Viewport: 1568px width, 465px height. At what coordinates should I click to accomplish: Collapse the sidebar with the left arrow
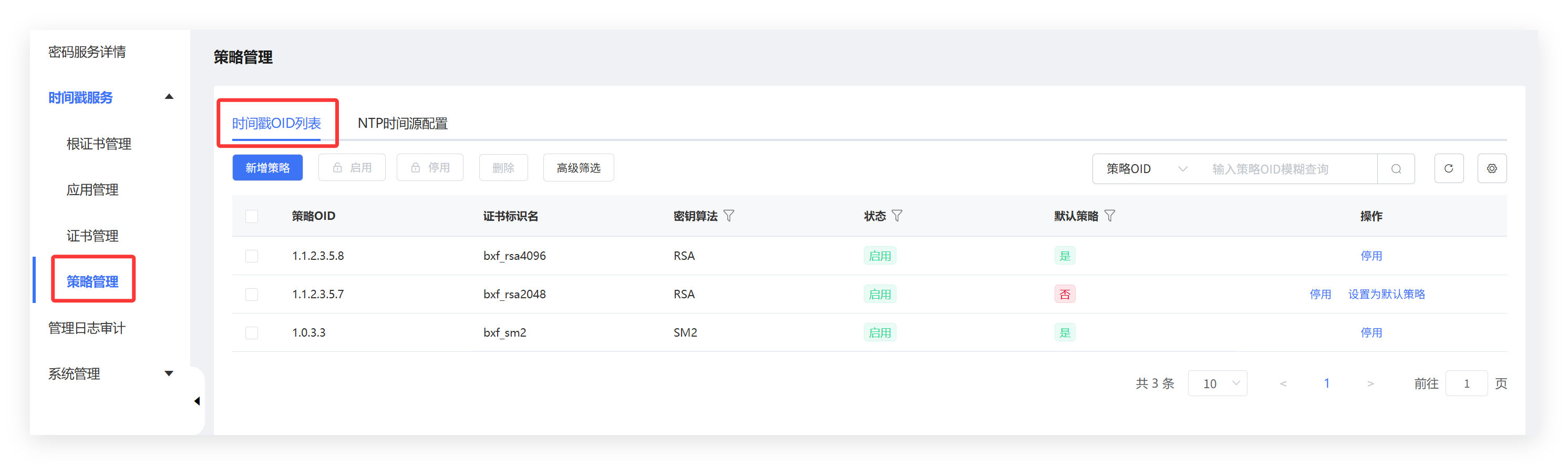pyautogui.click(x=197, y=401)
